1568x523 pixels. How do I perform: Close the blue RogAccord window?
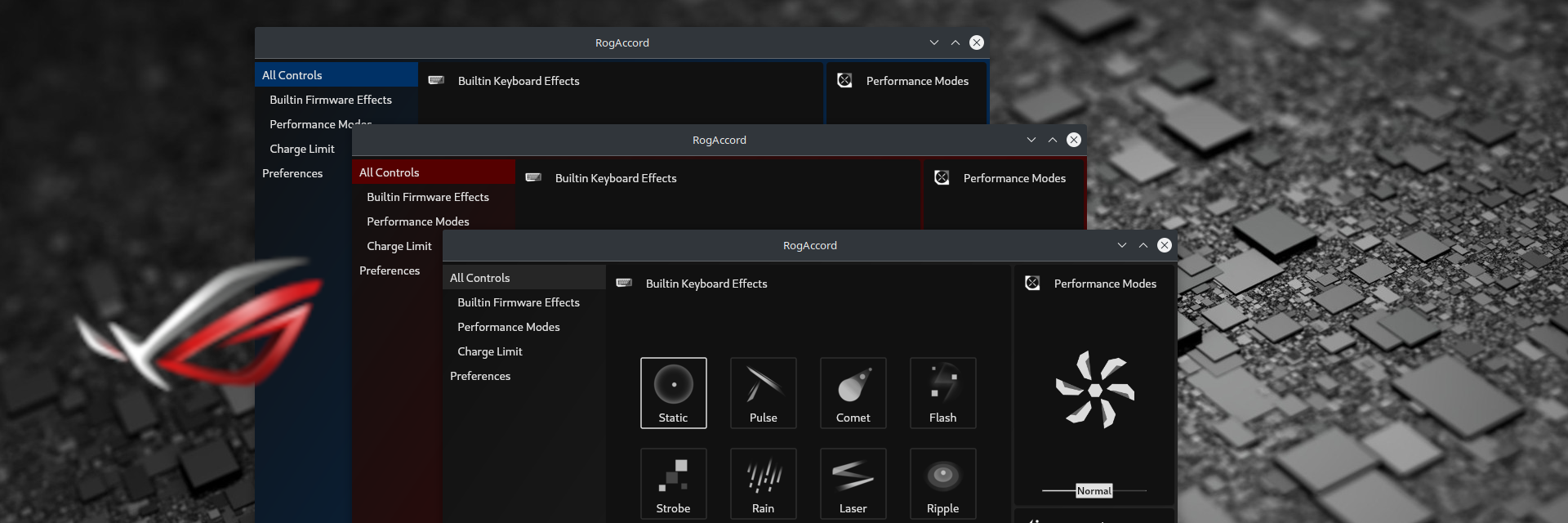(x=977, y=42)
